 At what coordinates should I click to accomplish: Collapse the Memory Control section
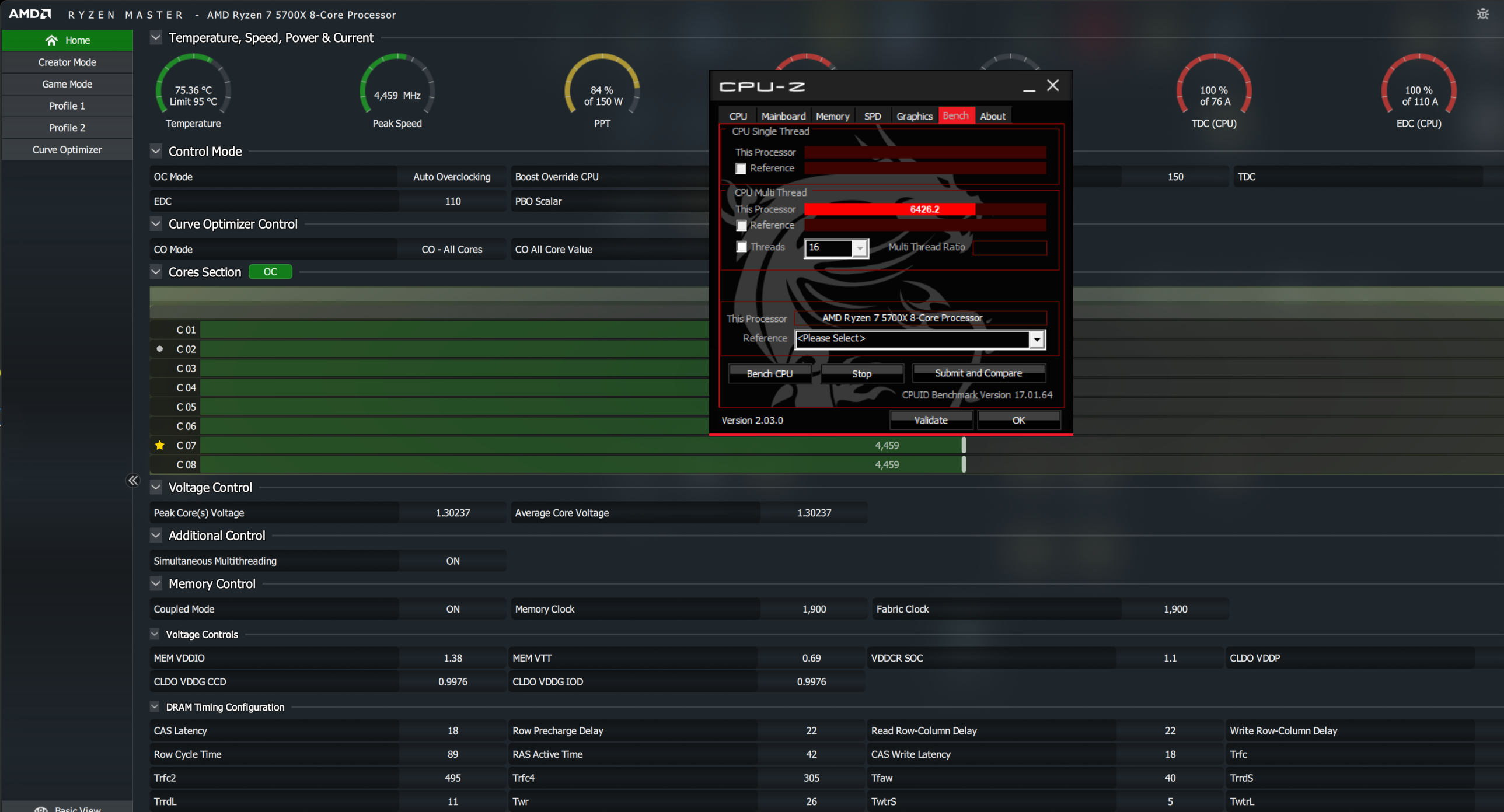pos(156,583)
